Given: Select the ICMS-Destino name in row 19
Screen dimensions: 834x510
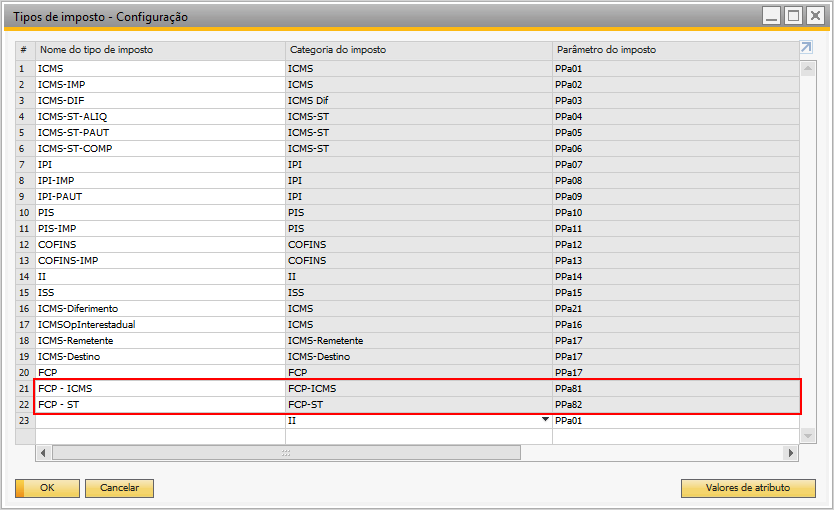Looking at the screenshot, I should [x=160, y=356].
